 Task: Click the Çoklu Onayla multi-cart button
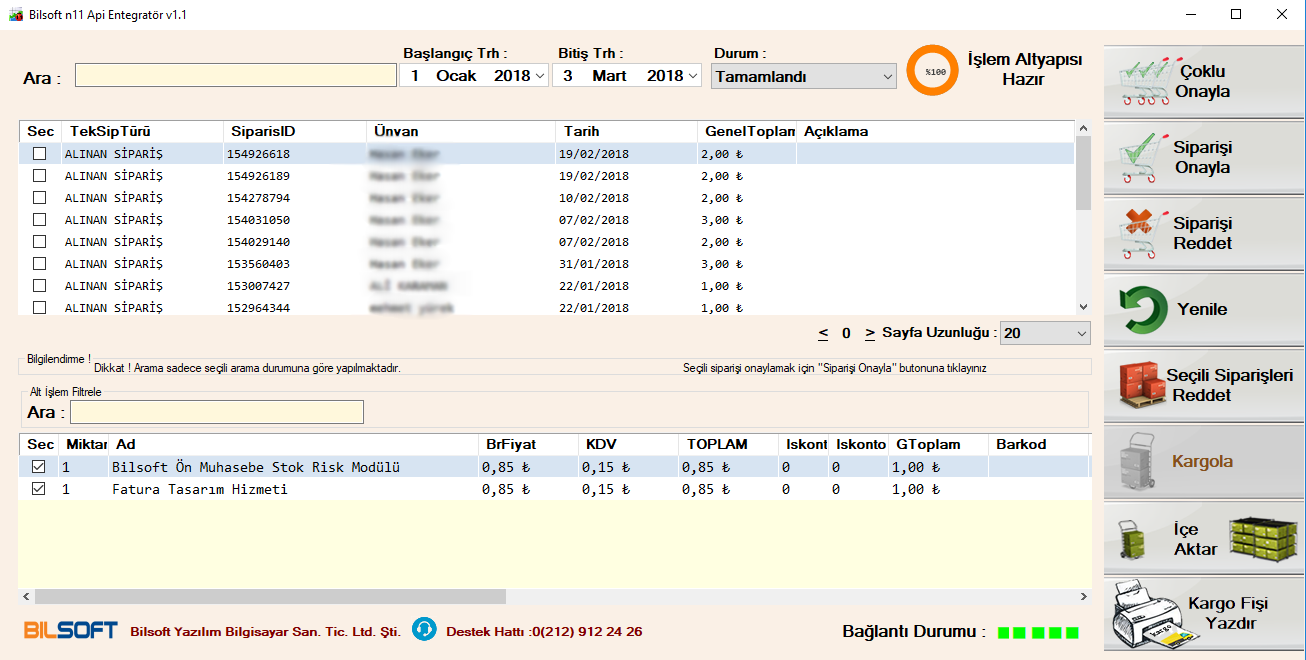pos(1204,82)
